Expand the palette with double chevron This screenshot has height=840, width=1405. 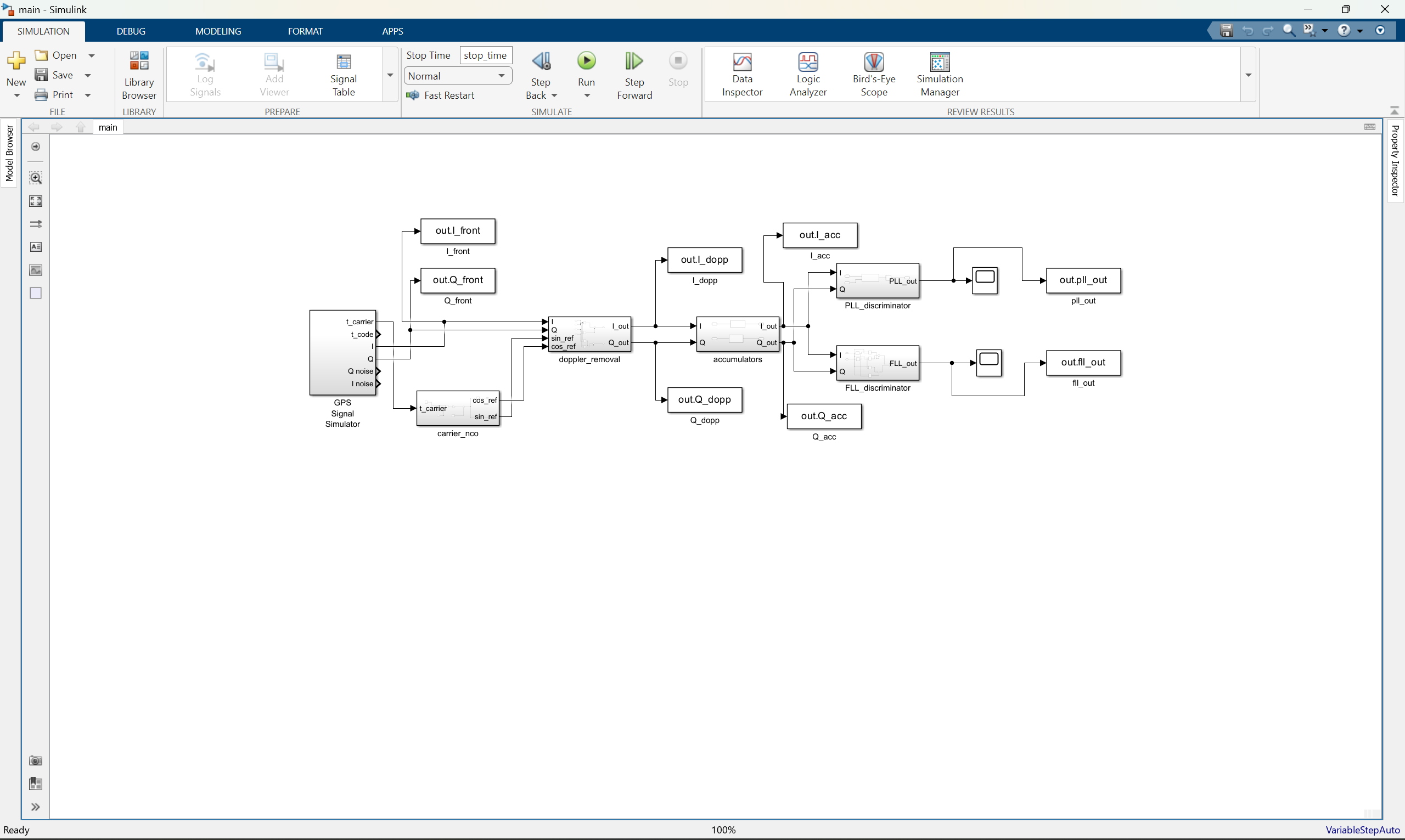pyautogui.click(x=36, y=807)
